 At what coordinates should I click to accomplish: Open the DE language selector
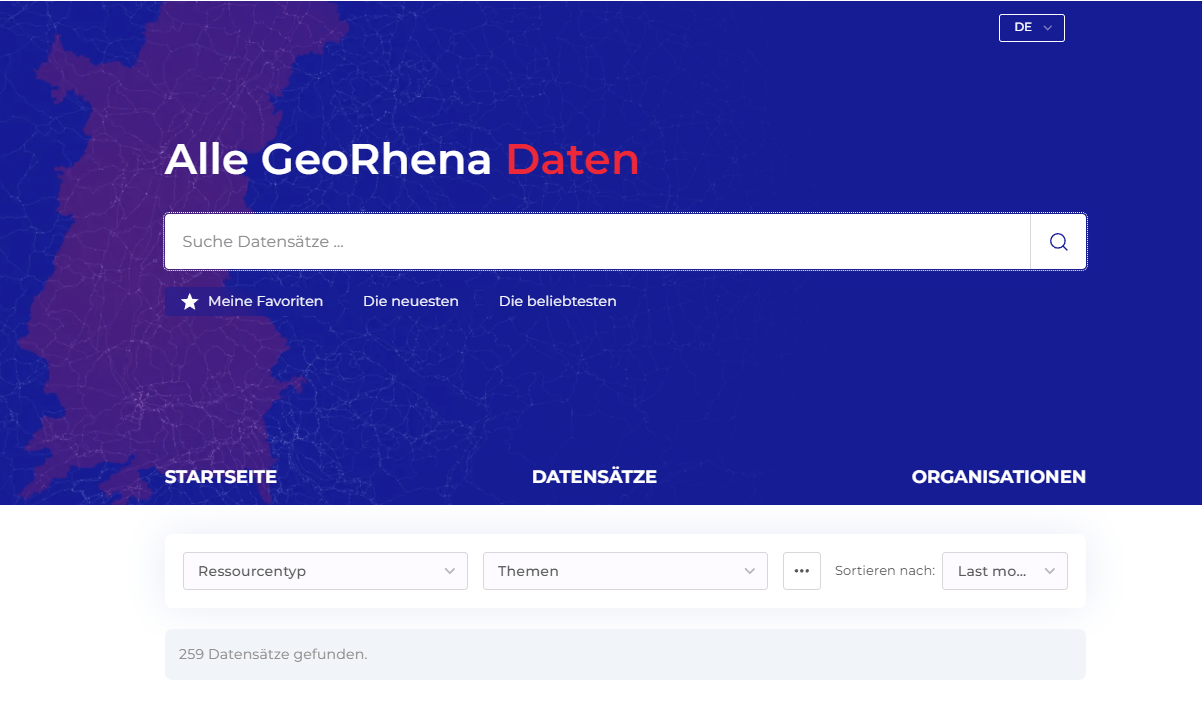pos(1031,28)
